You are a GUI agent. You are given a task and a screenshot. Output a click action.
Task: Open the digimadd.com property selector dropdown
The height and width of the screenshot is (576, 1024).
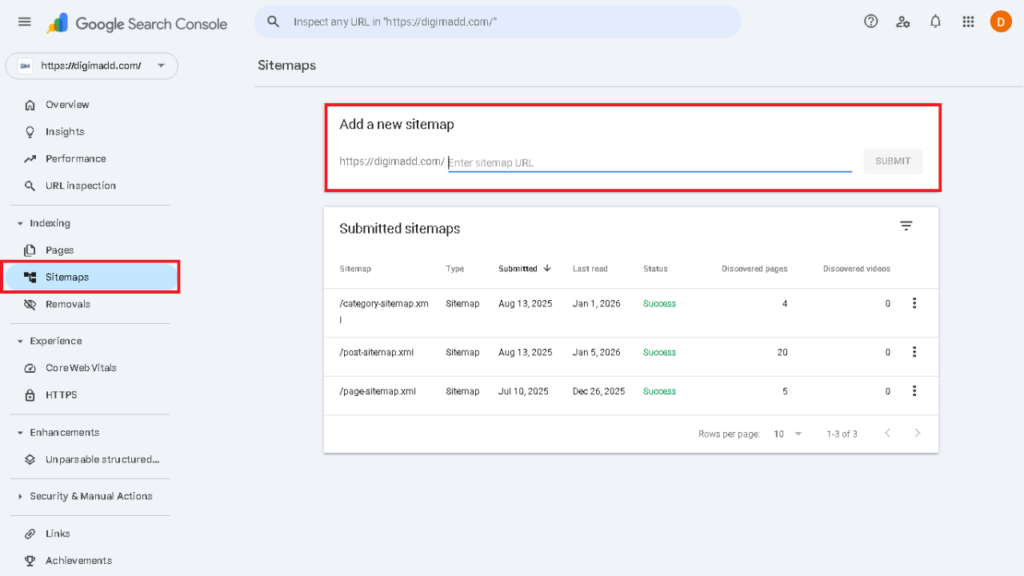[92, 66]
